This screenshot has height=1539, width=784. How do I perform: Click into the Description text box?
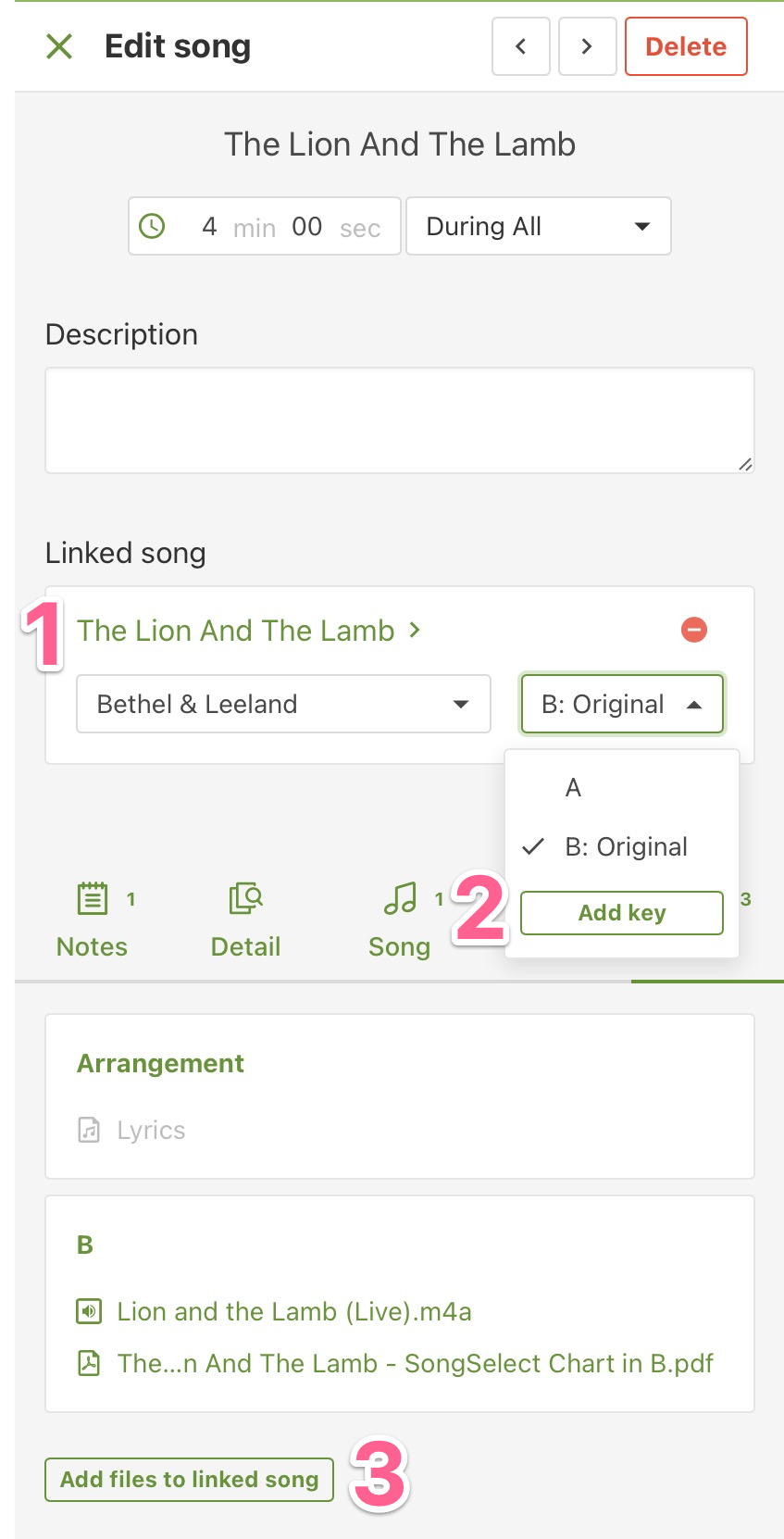[x=399, y=420]
